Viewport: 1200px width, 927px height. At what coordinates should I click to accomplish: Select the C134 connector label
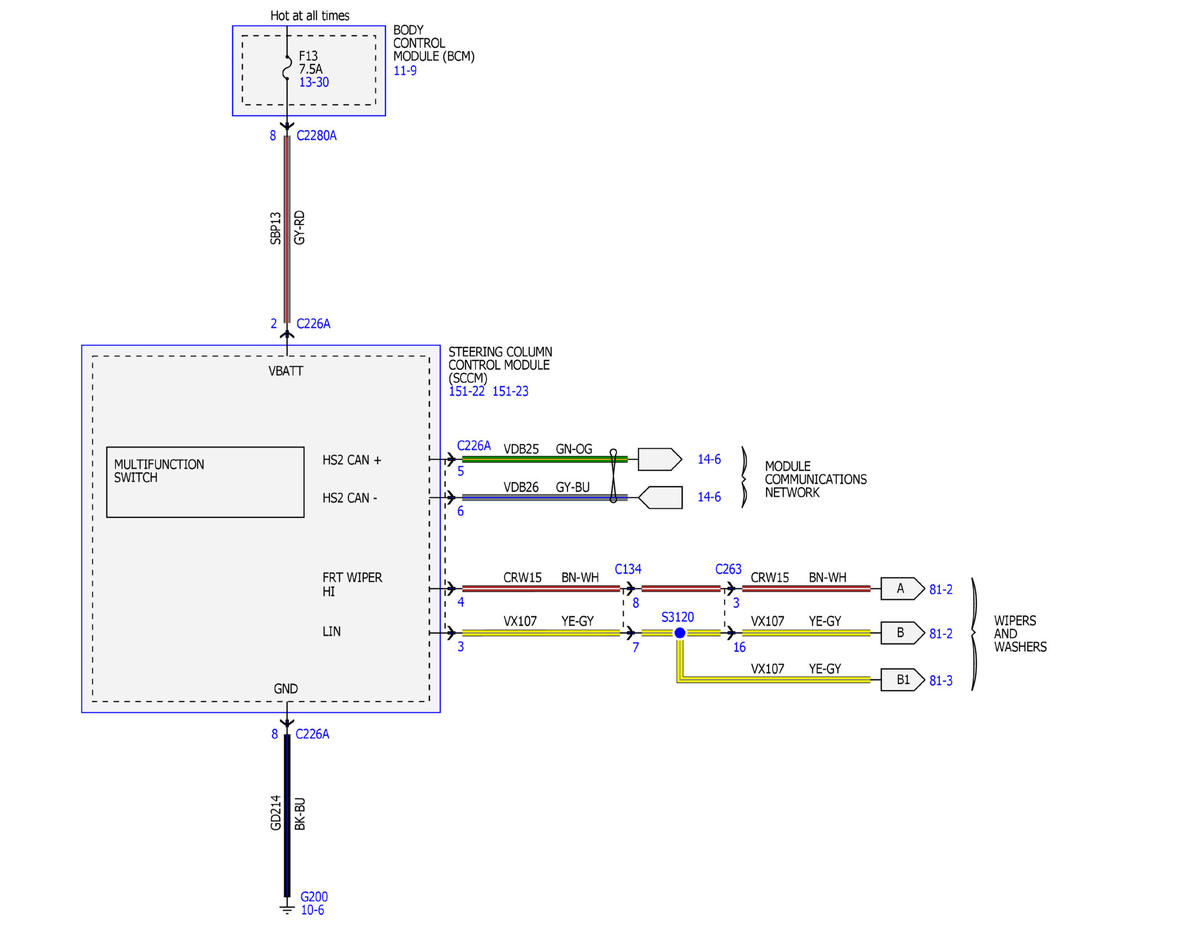pos(628,569)
